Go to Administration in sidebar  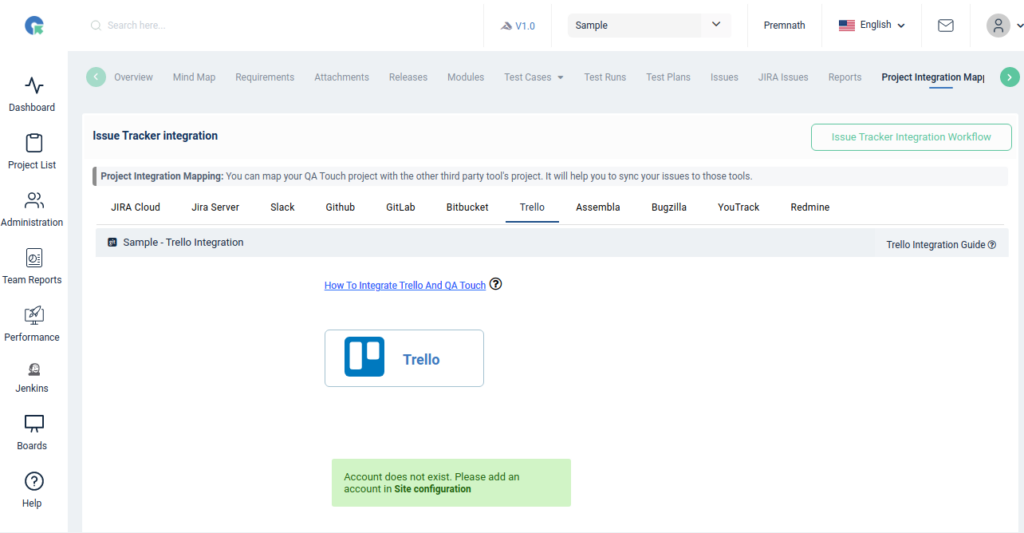tap(34, 201)
